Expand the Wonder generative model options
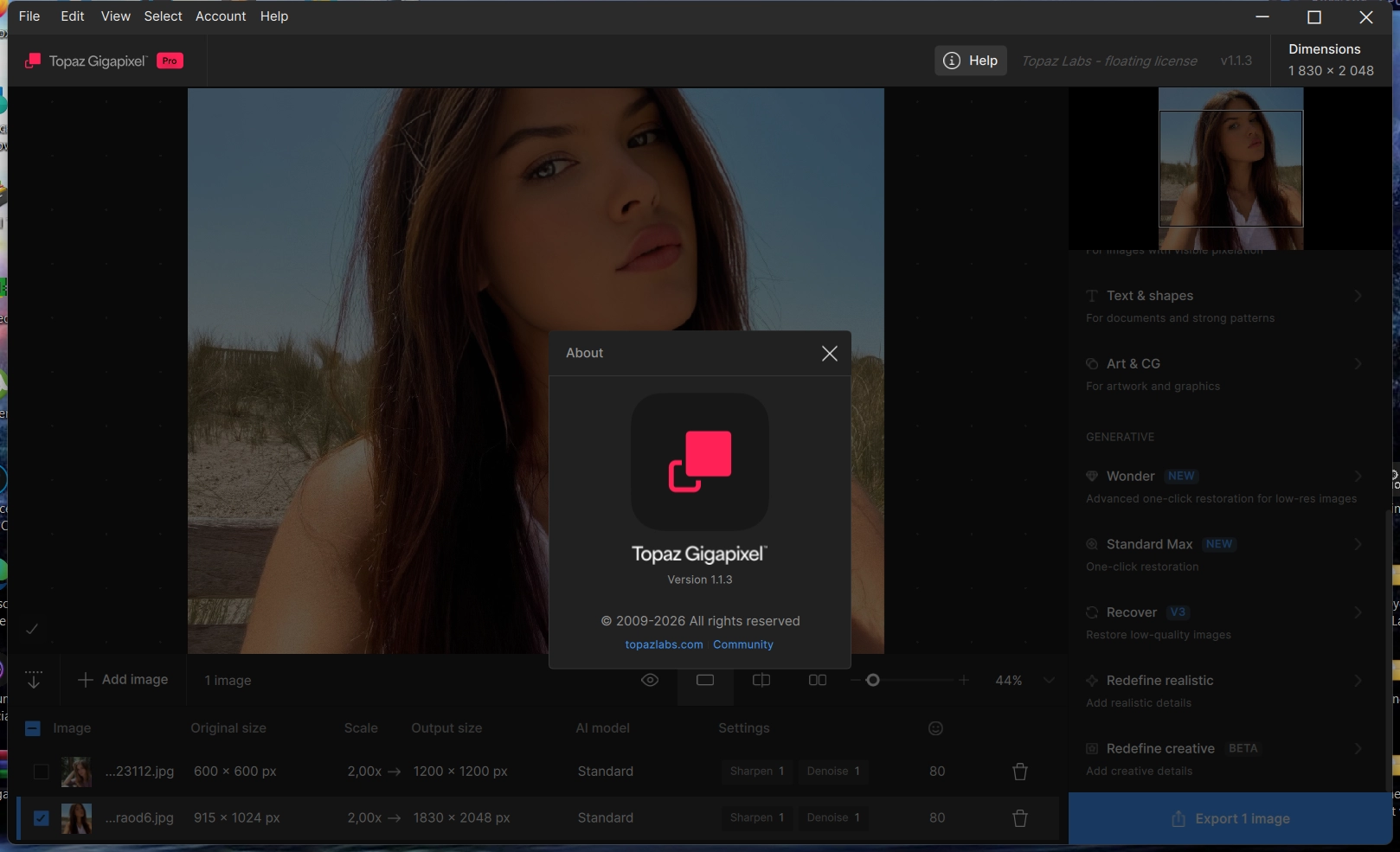 (x=1358, y=477)
